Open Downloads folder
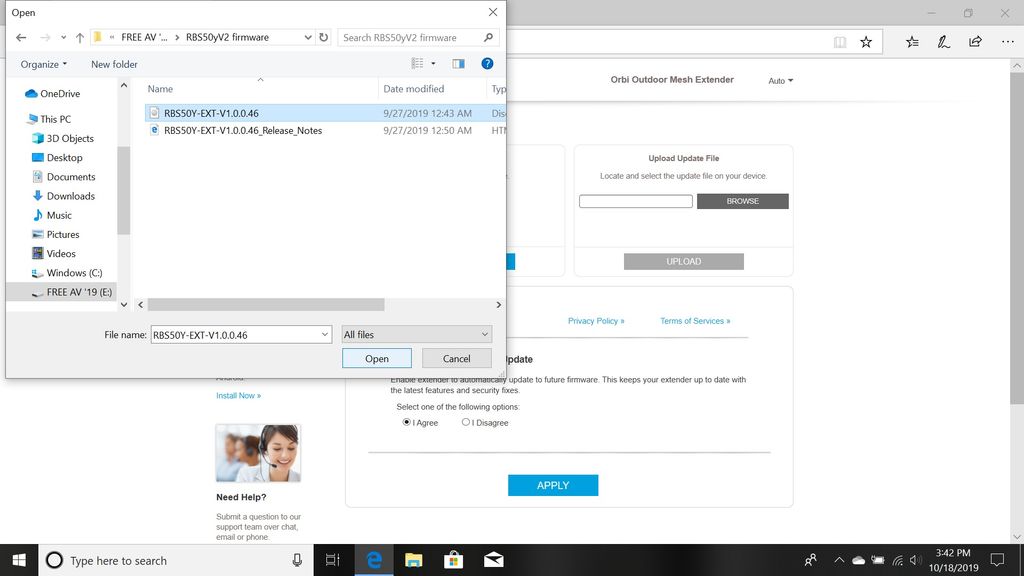The width and height of the screenshot is (1024, 576). click(x=63, y=196)
